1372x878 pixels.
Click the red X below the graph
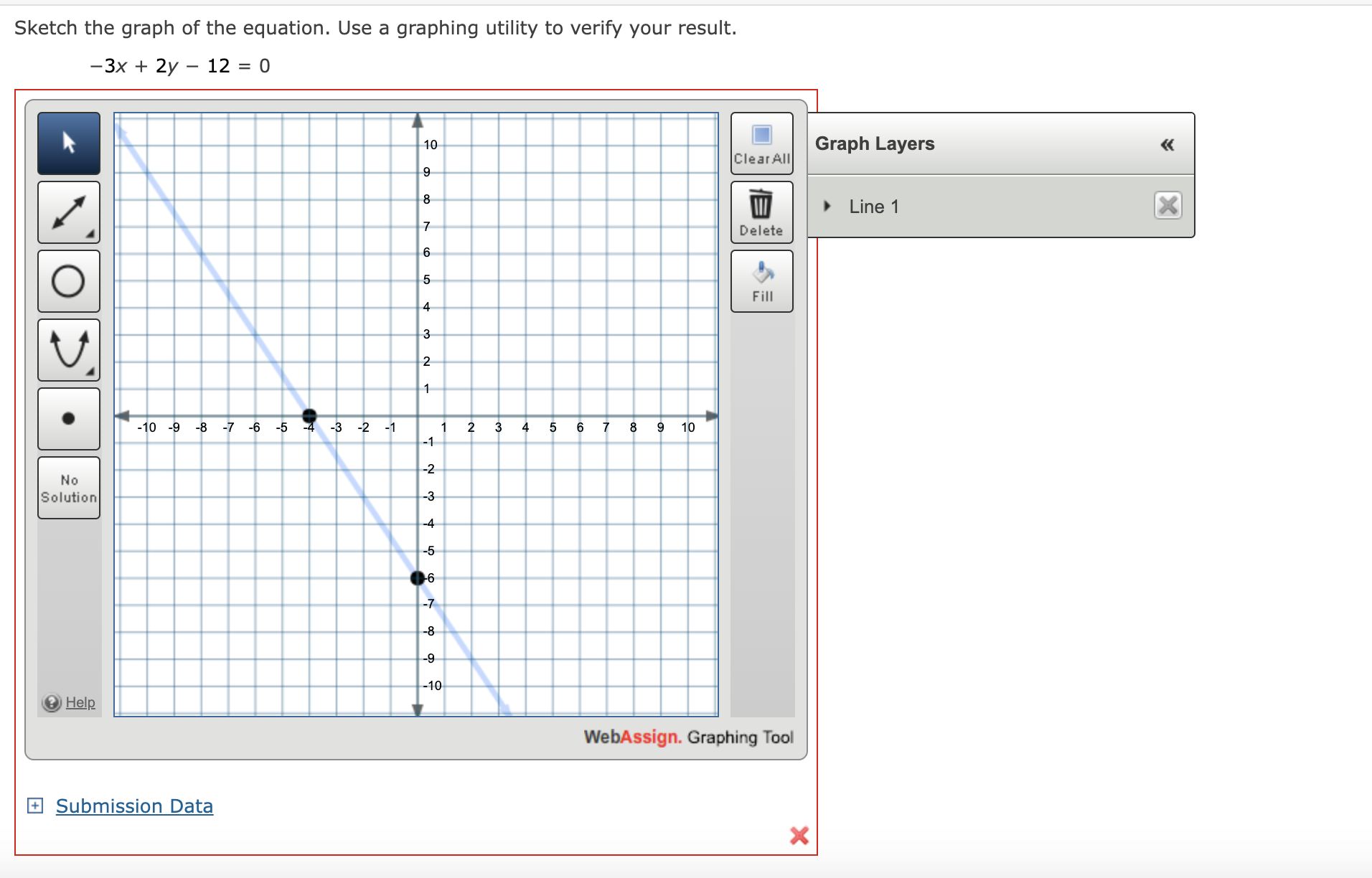click(798, 836)
